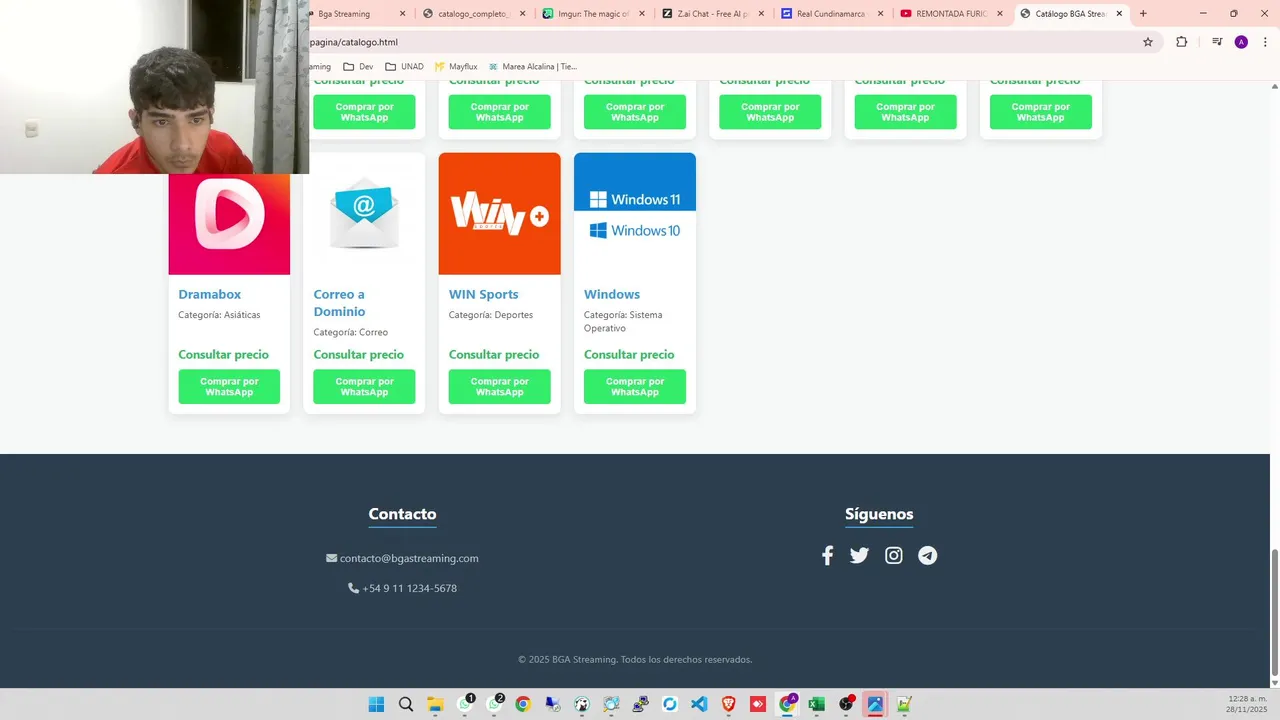Open the Chrome extensions puzzle icon
Viewport: 1280px width, 720px height.
coord(1181,42)
